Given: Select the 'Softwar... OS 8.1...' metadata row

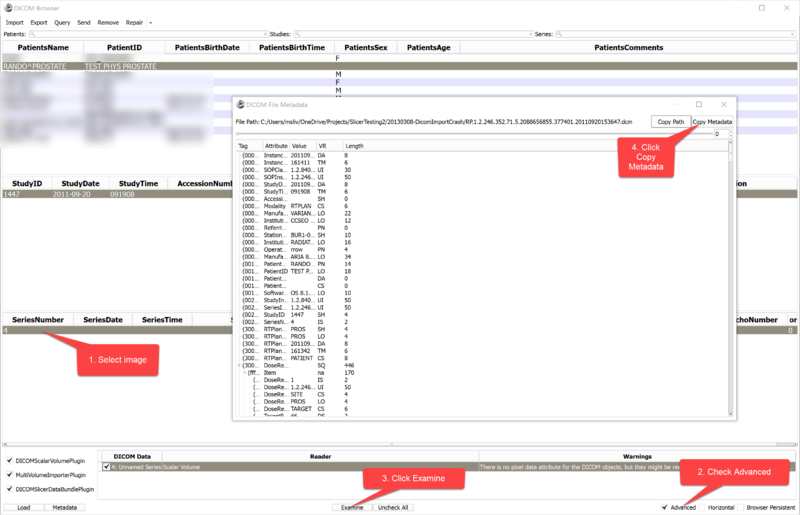Looking at the screenshot, I should tap(482, 293).
